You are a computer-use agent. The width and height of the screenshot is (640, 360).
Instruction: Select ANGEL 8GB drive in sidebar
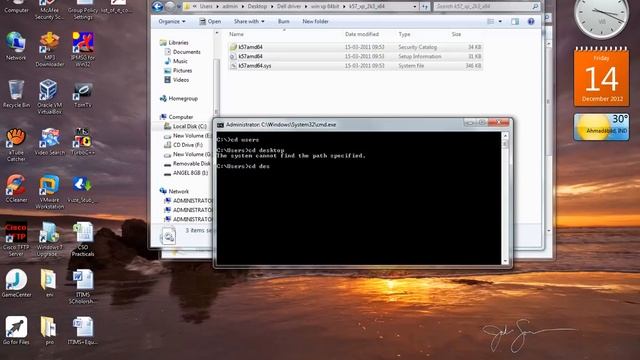tap(190, 173)
